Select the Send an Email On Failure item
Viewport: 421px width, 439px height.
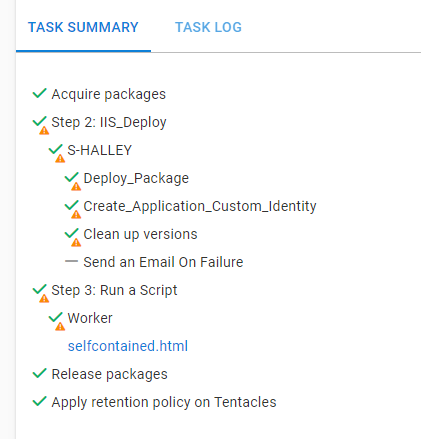(x=163, y=262)
